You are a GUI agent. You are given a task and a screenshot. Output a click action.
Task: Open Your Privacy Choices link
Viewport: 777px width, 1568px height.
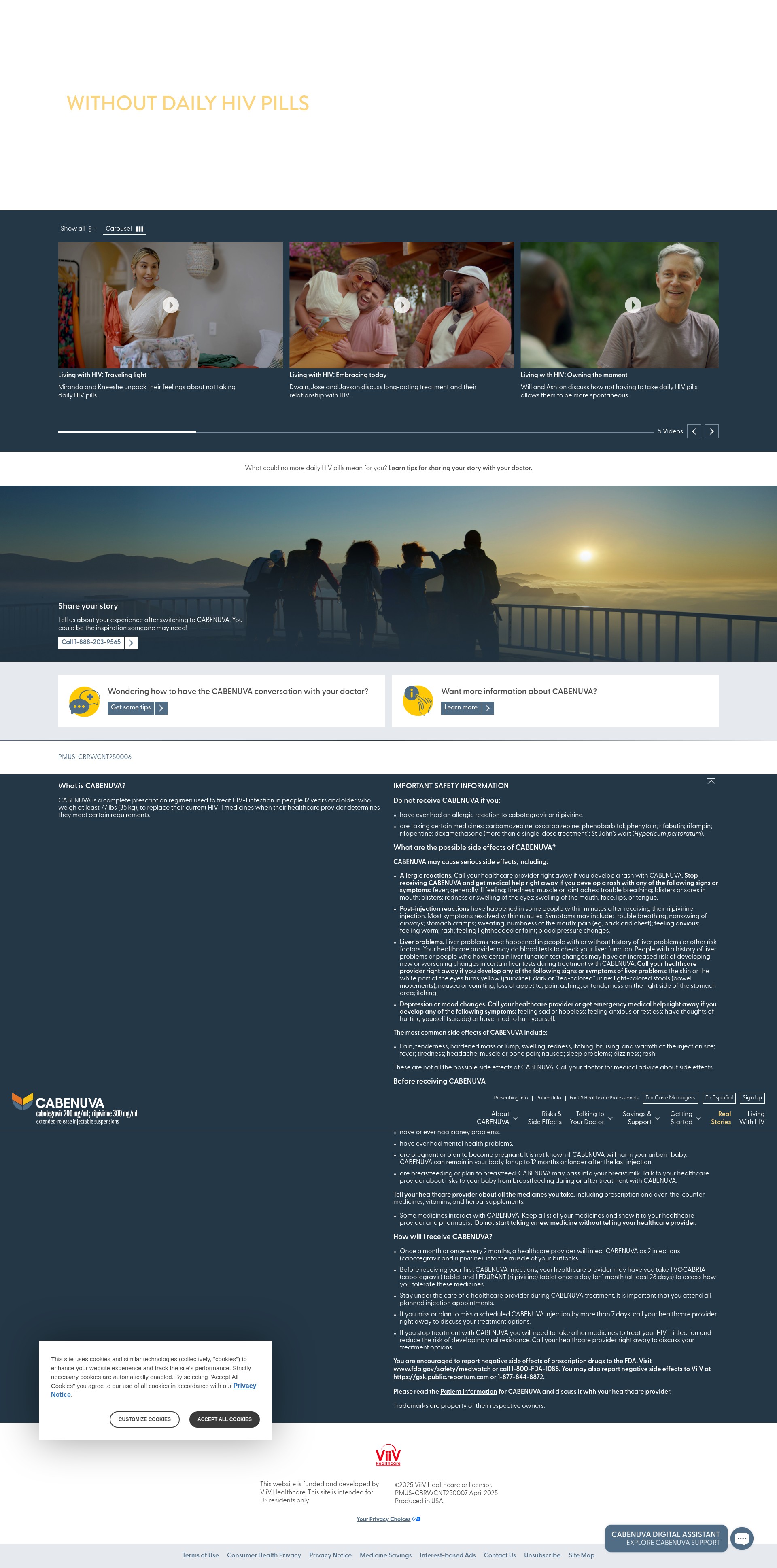pos(383,1519)
